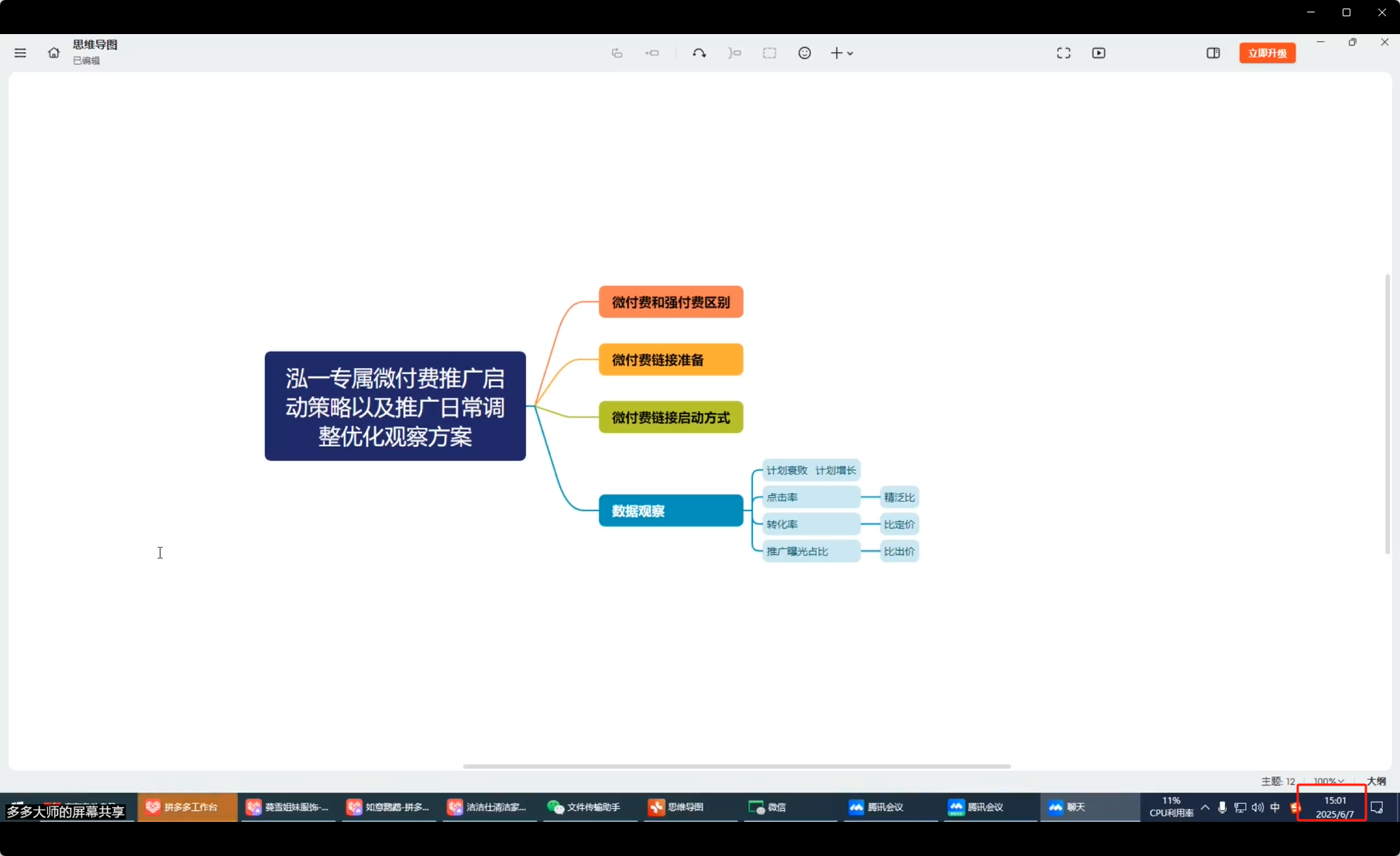Open the 100% zoom level dropdown
Viewport: 1400px width, 856px height.
coord(1328,781)
